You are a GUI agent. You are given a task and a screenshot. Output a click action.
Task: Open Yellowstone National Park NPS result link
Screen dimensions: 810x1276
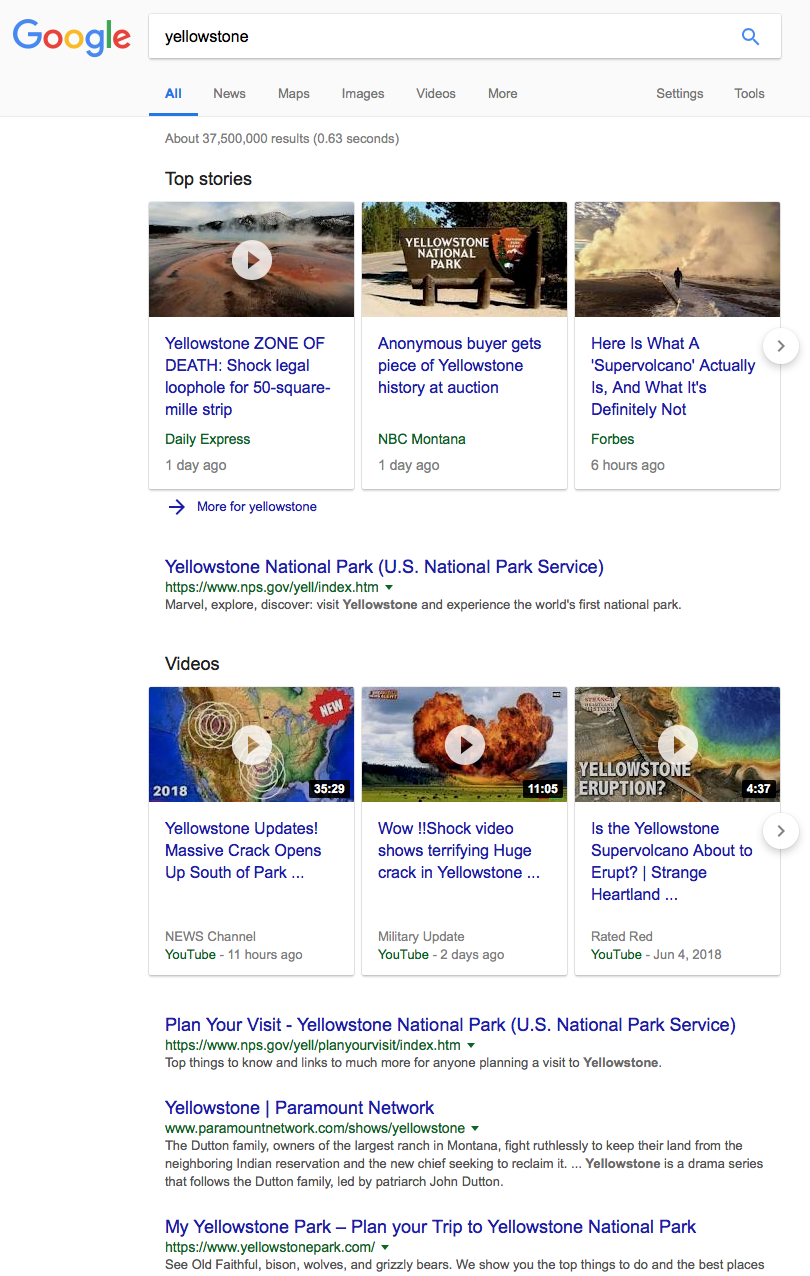click(x=384, y=567)
